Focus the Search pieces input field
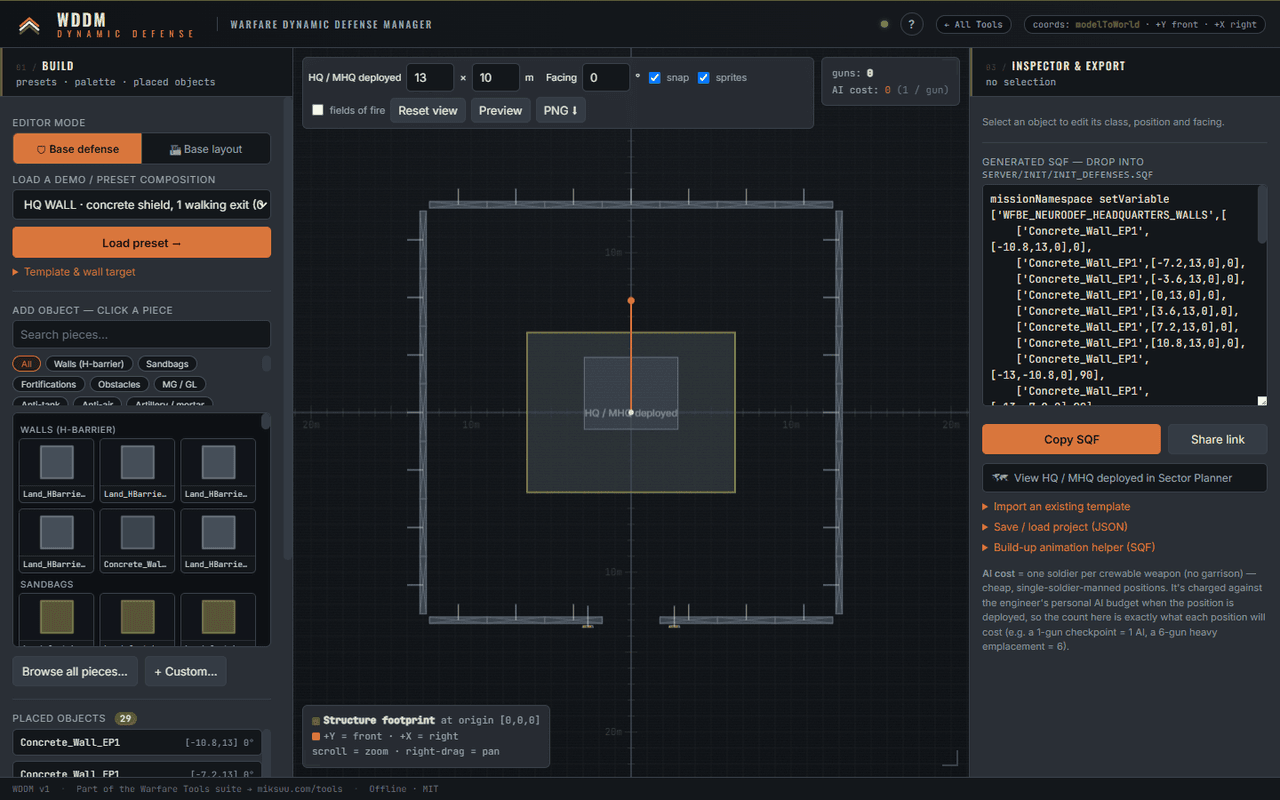The width and height of the screenshot is (1280, 800). click(141, 334)
